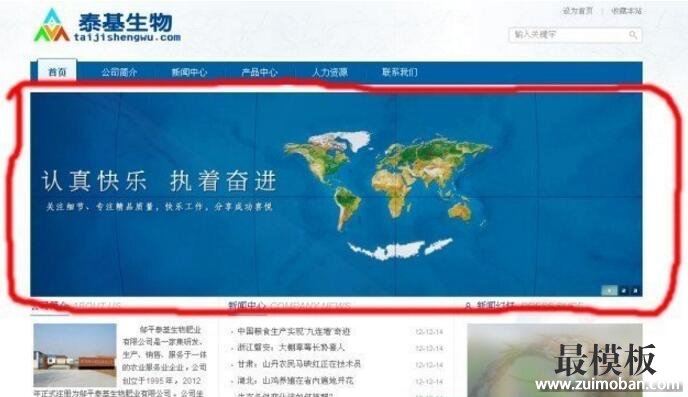Image resolution: width=688 pixels, height=397 pixels.
Task: Click the 收藏本站 link
Action: (627, 11)
